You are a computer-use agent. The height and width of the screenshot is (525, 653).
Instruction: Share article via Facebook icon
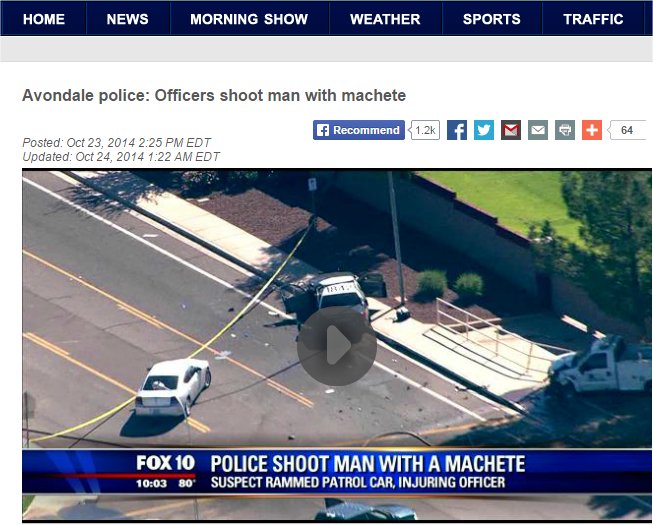pyautogui.click(x=457, y=130)
